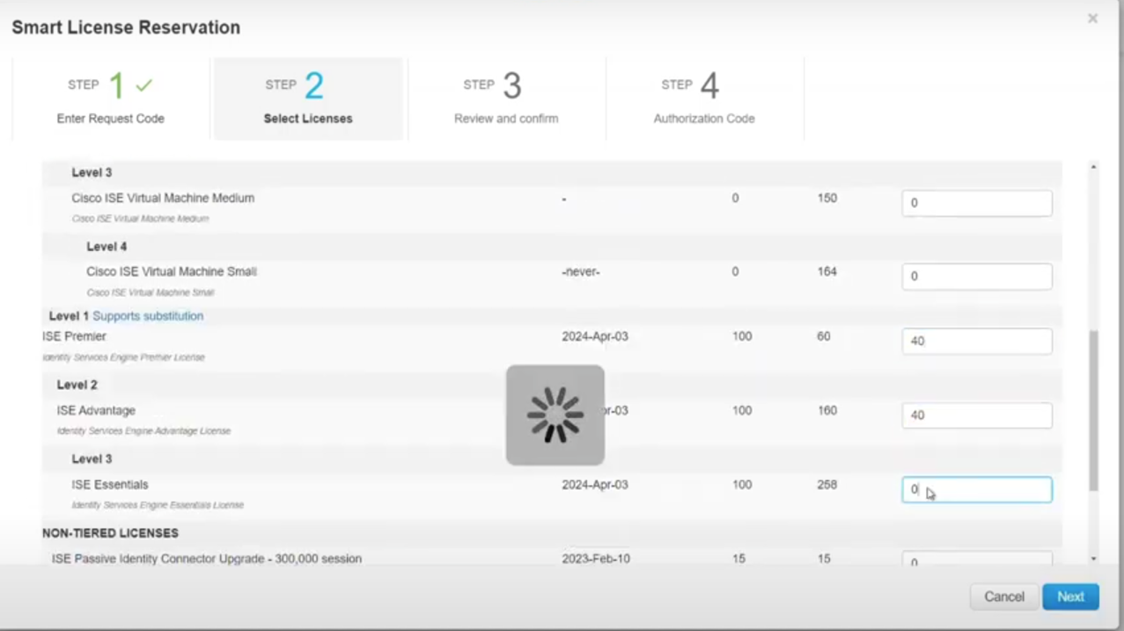
Task: Click the Level 4 heading
Action: point(107,247)
